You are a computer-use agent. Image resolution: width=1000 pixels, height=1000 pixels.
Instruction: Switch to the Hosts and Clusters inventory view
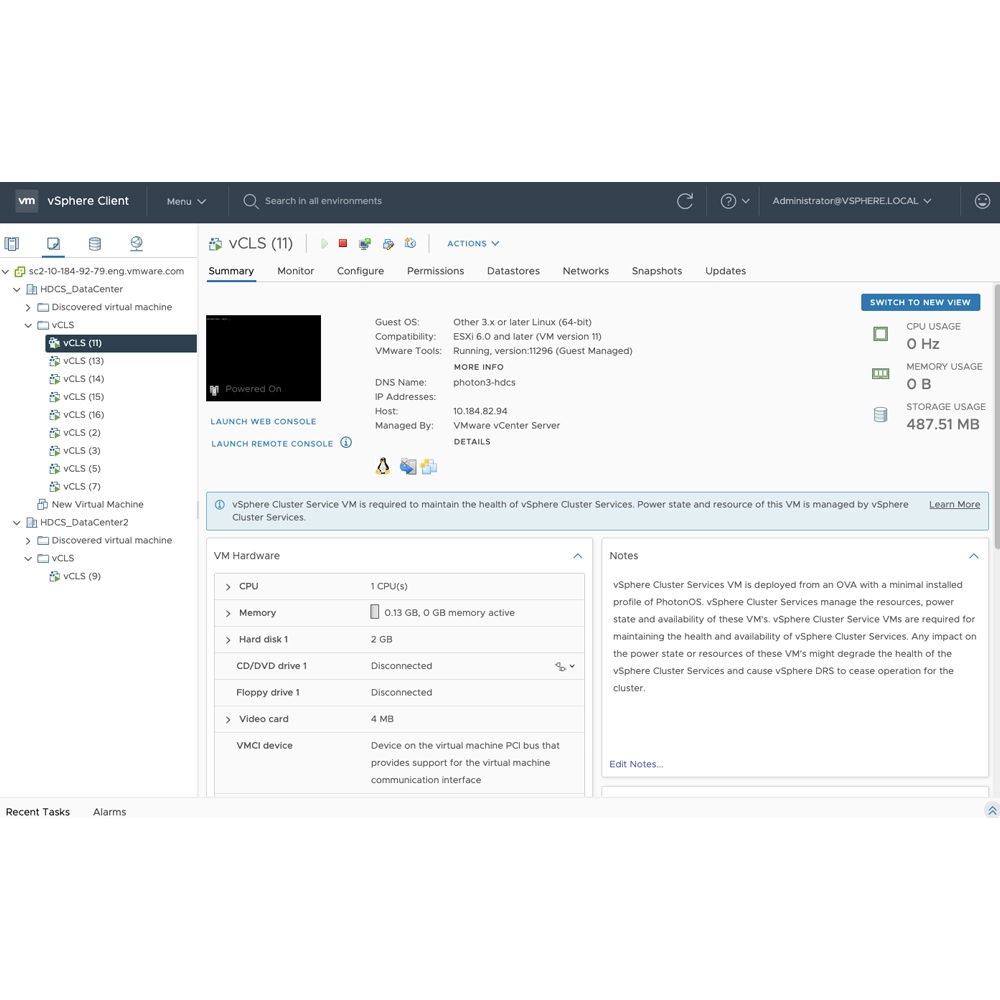12,243
